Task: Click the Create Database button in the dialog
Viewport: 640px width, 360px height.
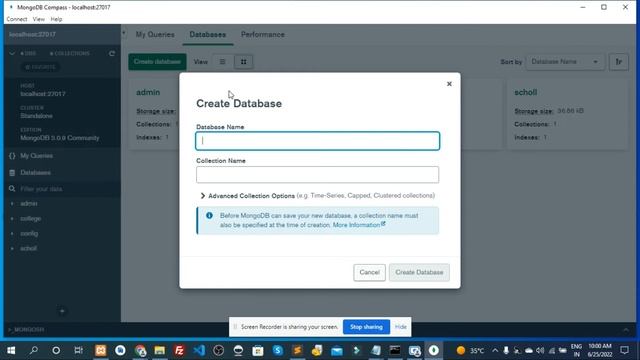Action: [419, 272]
